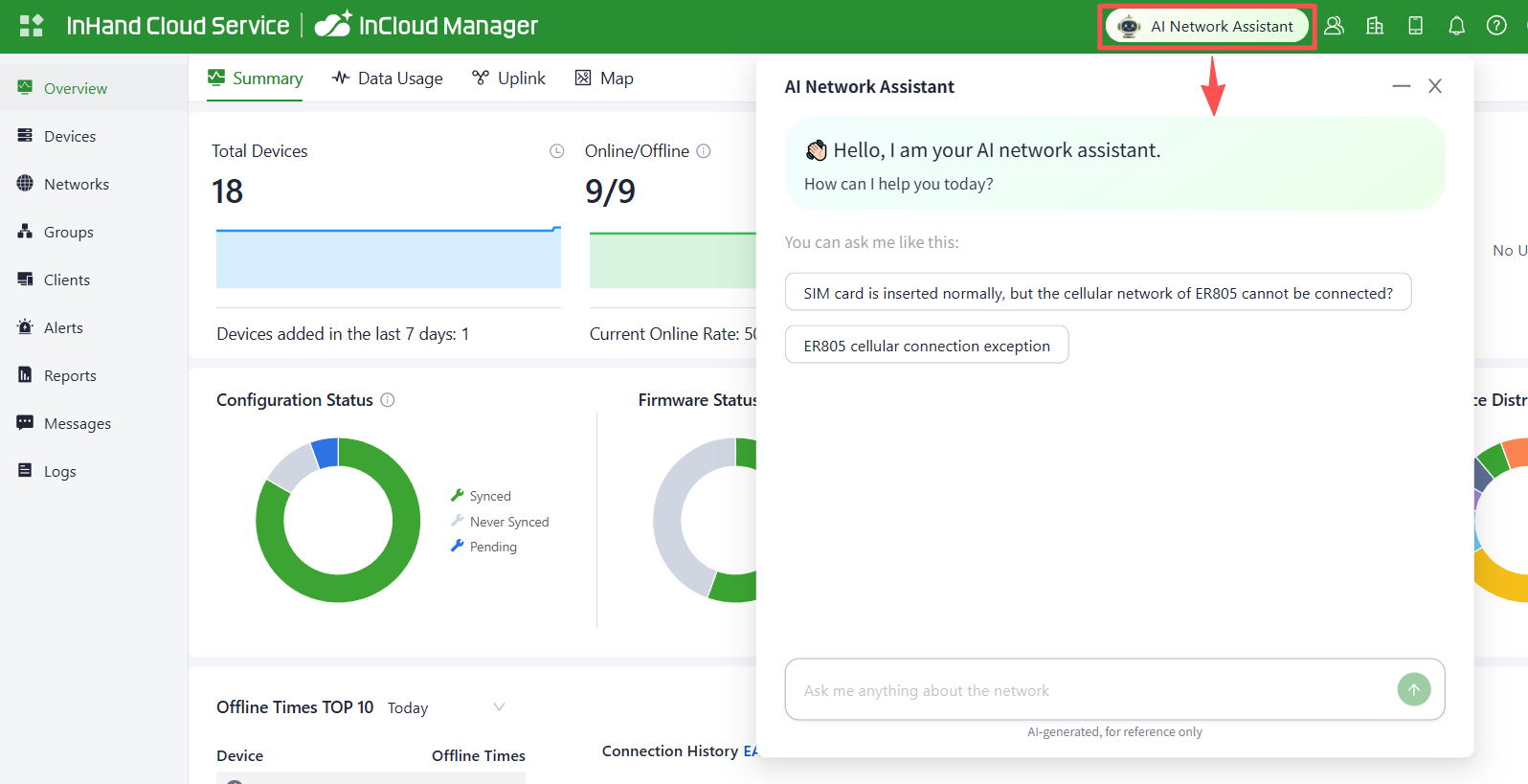
Task: Click the send arrow in assistant chat
Action: coord(1413,689)
